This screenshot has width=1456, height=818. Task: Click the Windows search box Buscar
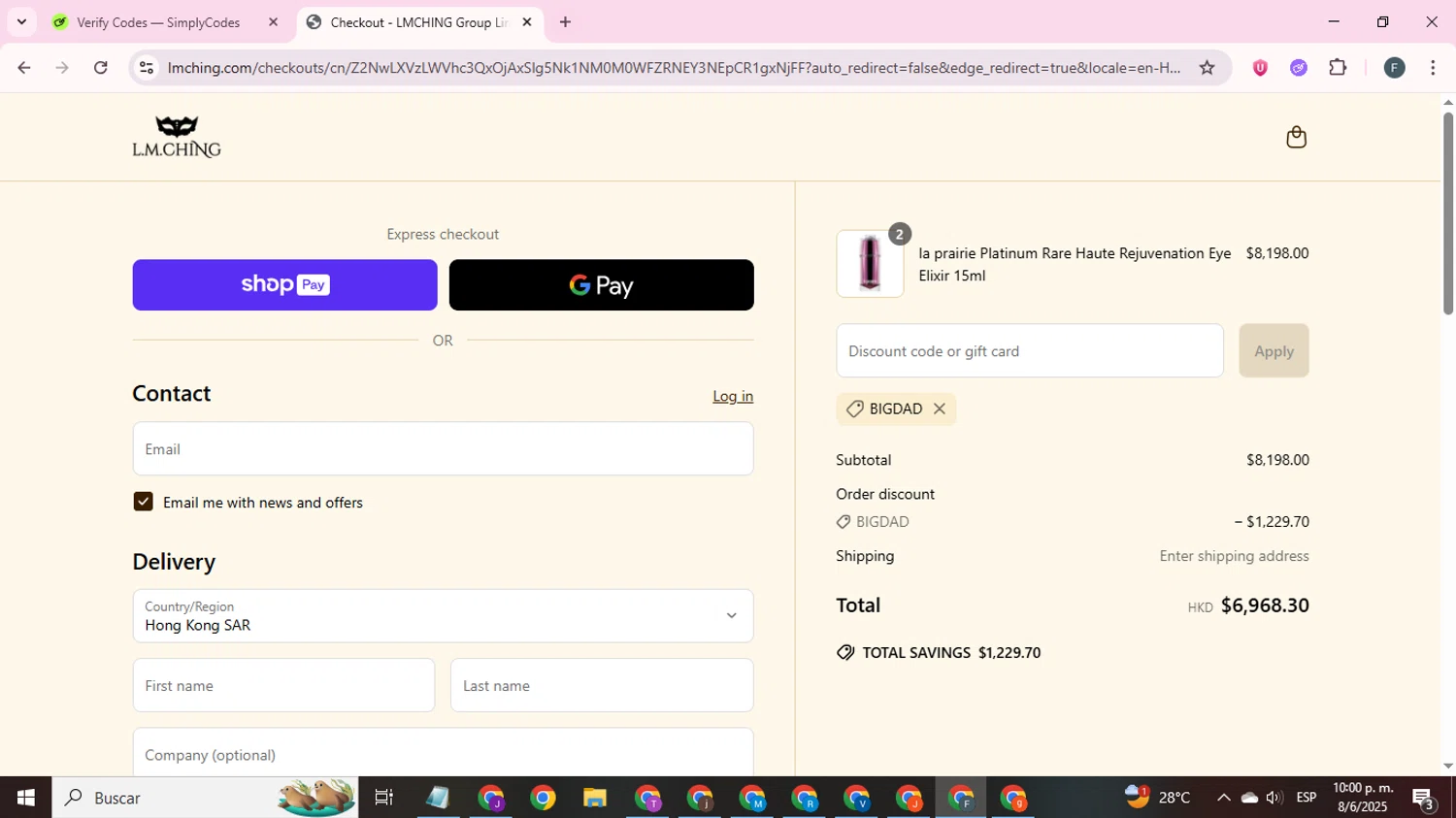[205, 798]
